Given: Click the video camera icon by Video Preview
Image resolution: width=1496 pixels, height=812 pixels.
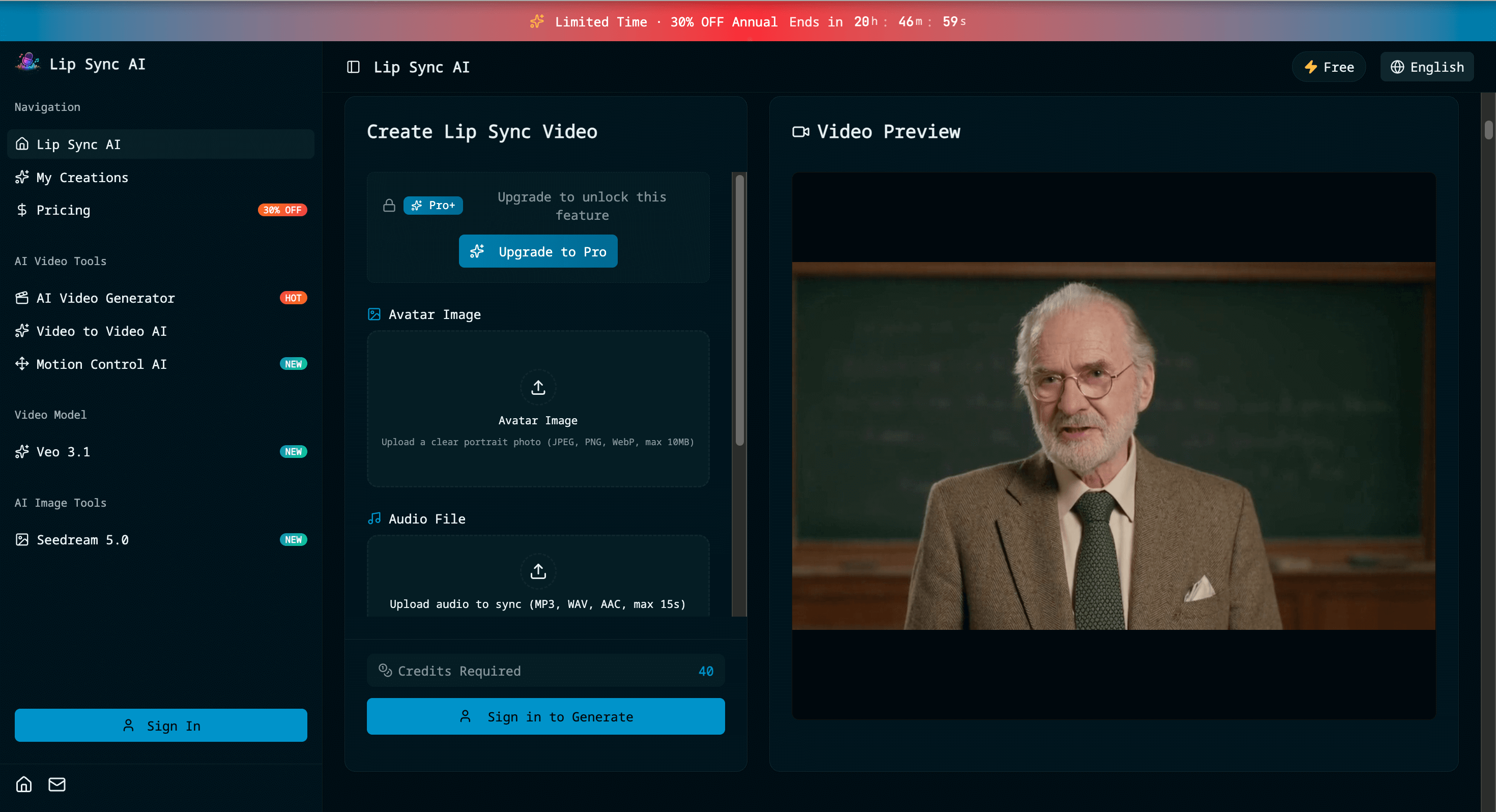Looking at the screenshot, I should pyautogui.click(x=800, y=132).
